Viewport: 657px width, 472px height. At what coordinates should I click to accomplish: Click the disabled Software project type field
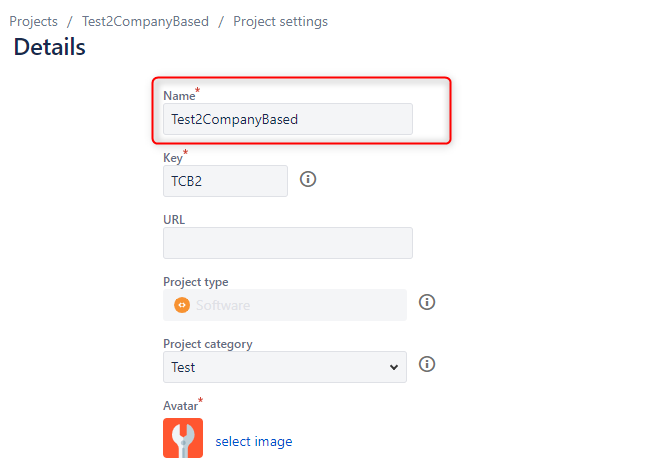point(285,305)
